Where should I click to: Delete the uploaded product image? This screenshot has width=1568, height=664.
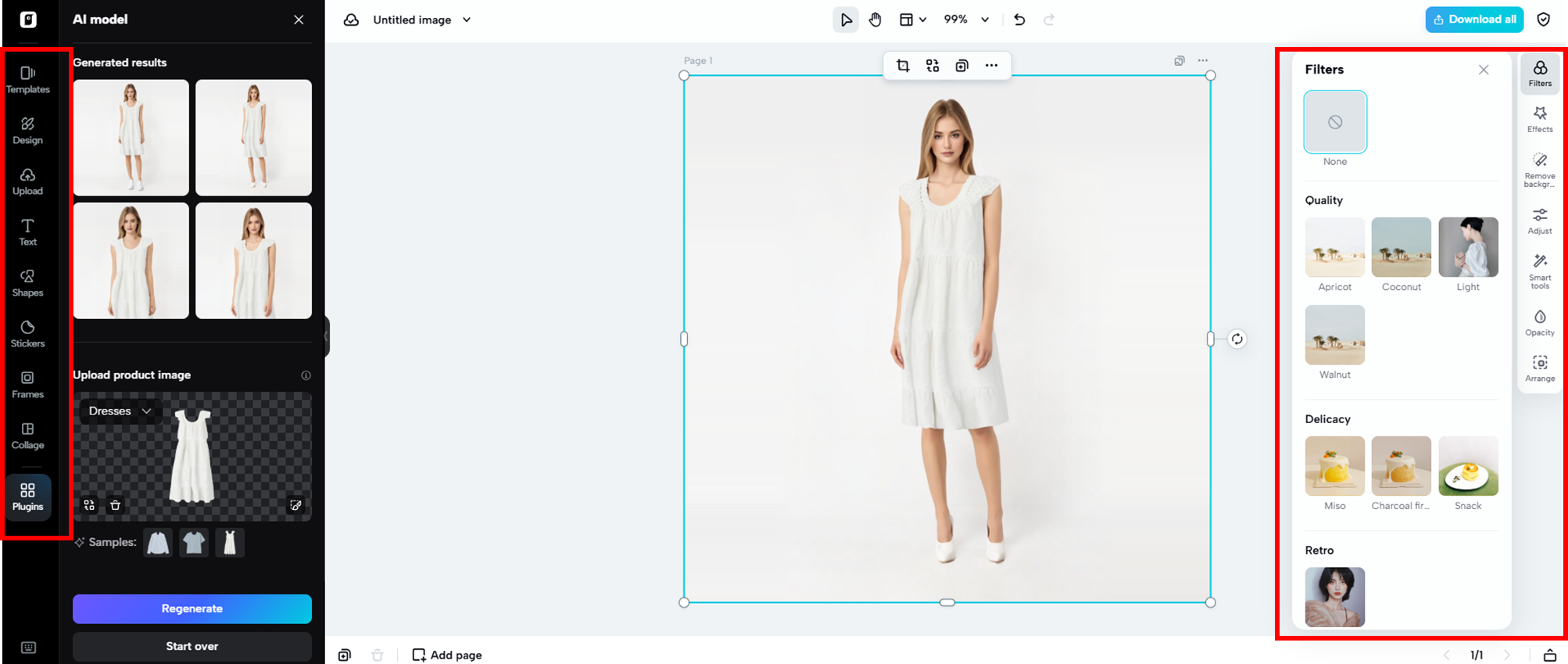click(x=116, y=505)
